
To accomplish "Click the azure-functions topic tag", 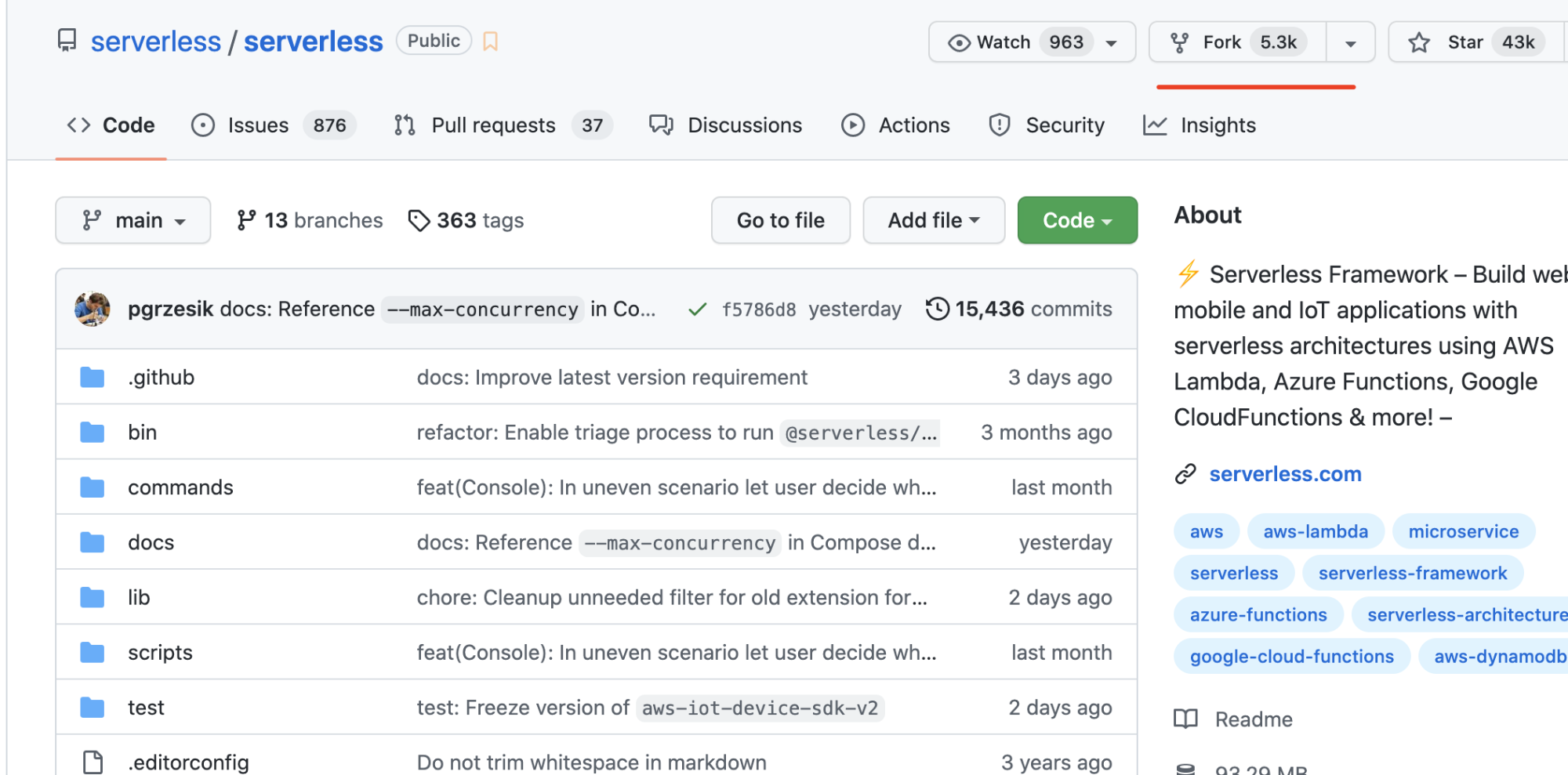I will 1258,614.
